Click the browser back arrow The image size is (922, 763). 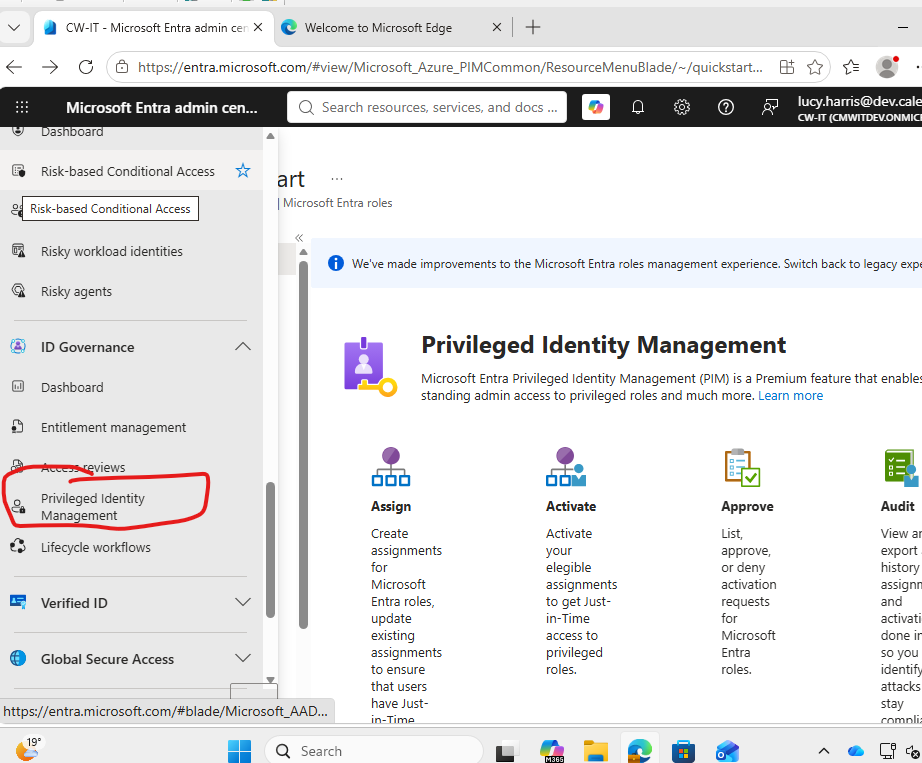coord(14,67)
